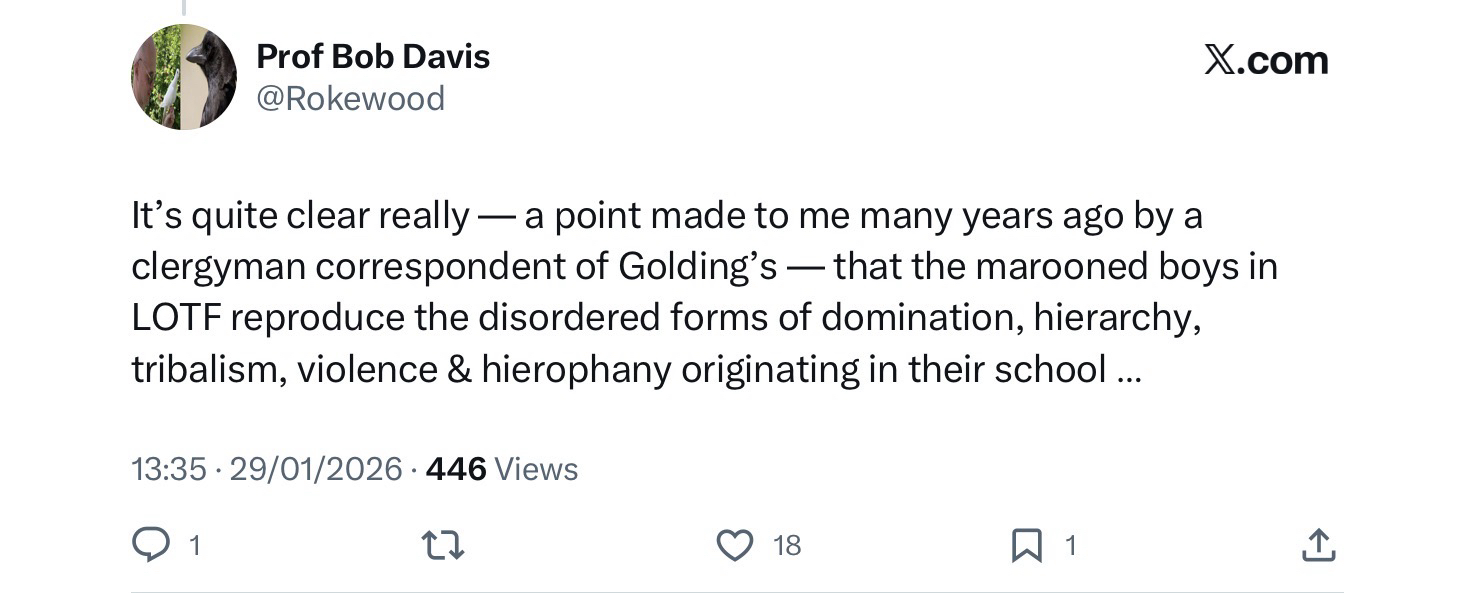View the 446 view count number
This screenshot has height=593, width=1475.
click(x=456, y=468)
